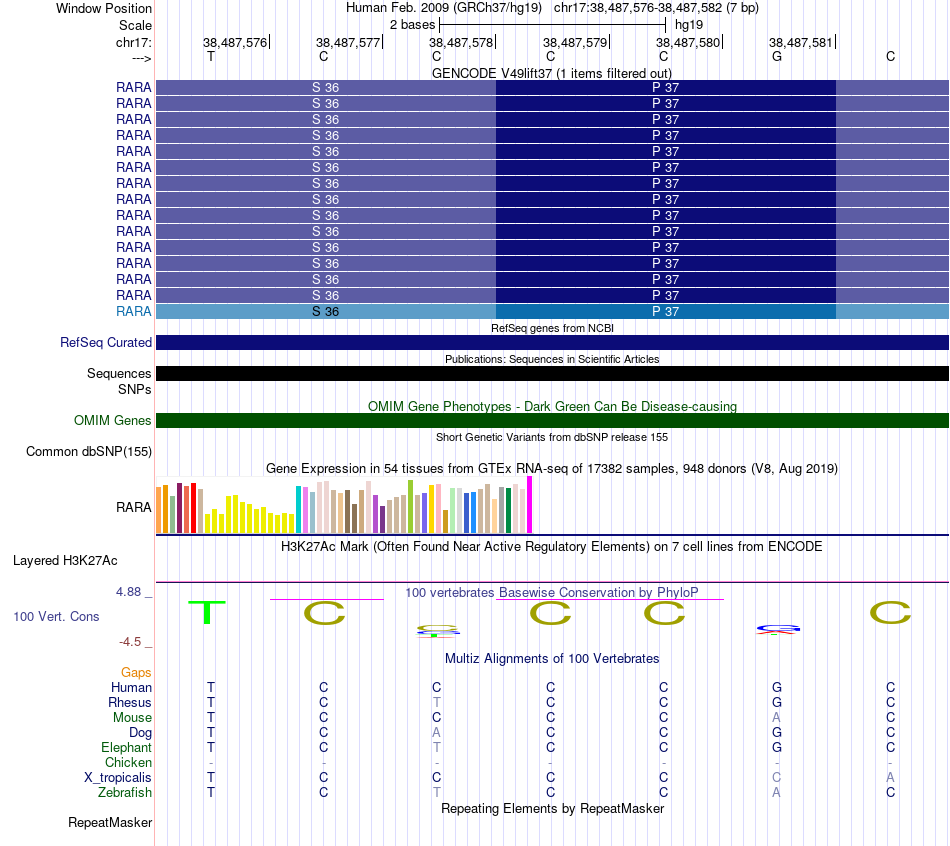Click the RARA label beside the GTEx chart
This screenshot has width=950, height=846.
tap(133, 507)
